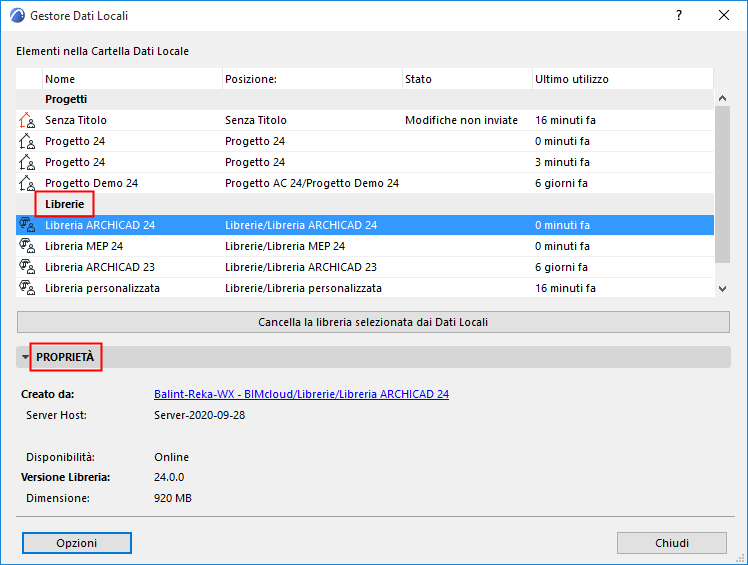Select the Progetto Demo 24 row

365,183
